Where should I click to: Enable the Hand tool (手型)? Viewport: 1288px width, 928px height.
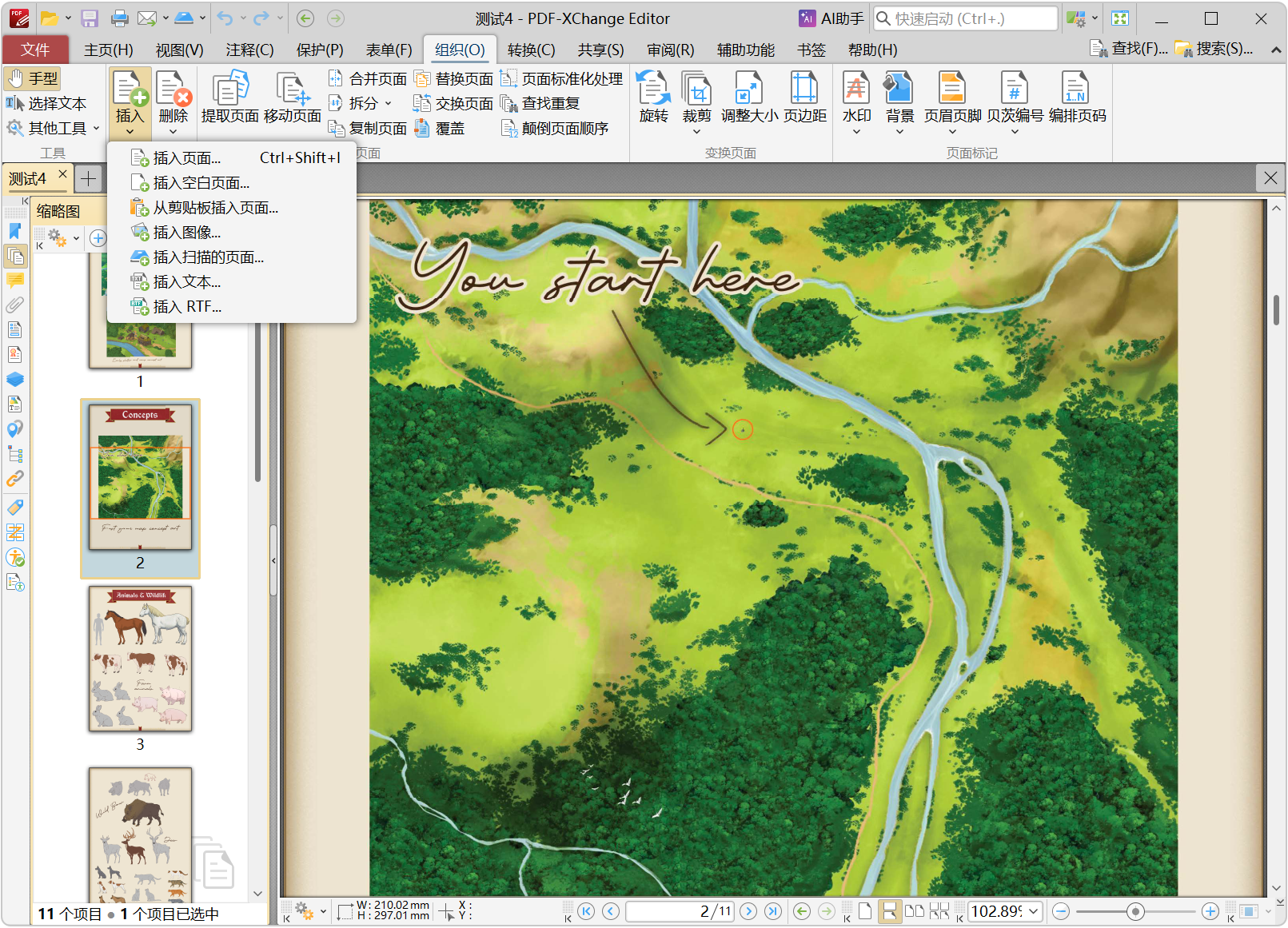[33, 78]
